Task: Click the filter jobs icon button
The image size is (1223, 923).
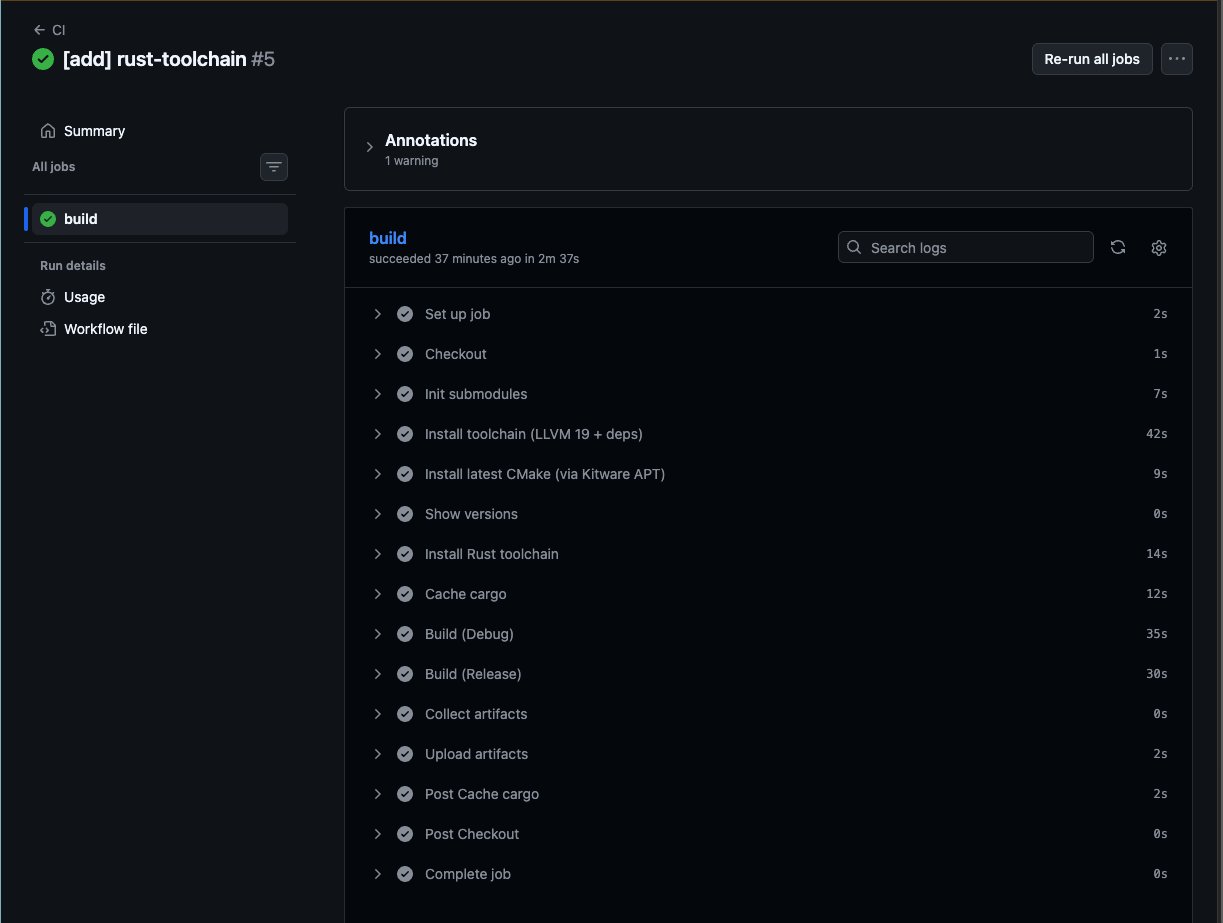Action: tap(274, 167)
